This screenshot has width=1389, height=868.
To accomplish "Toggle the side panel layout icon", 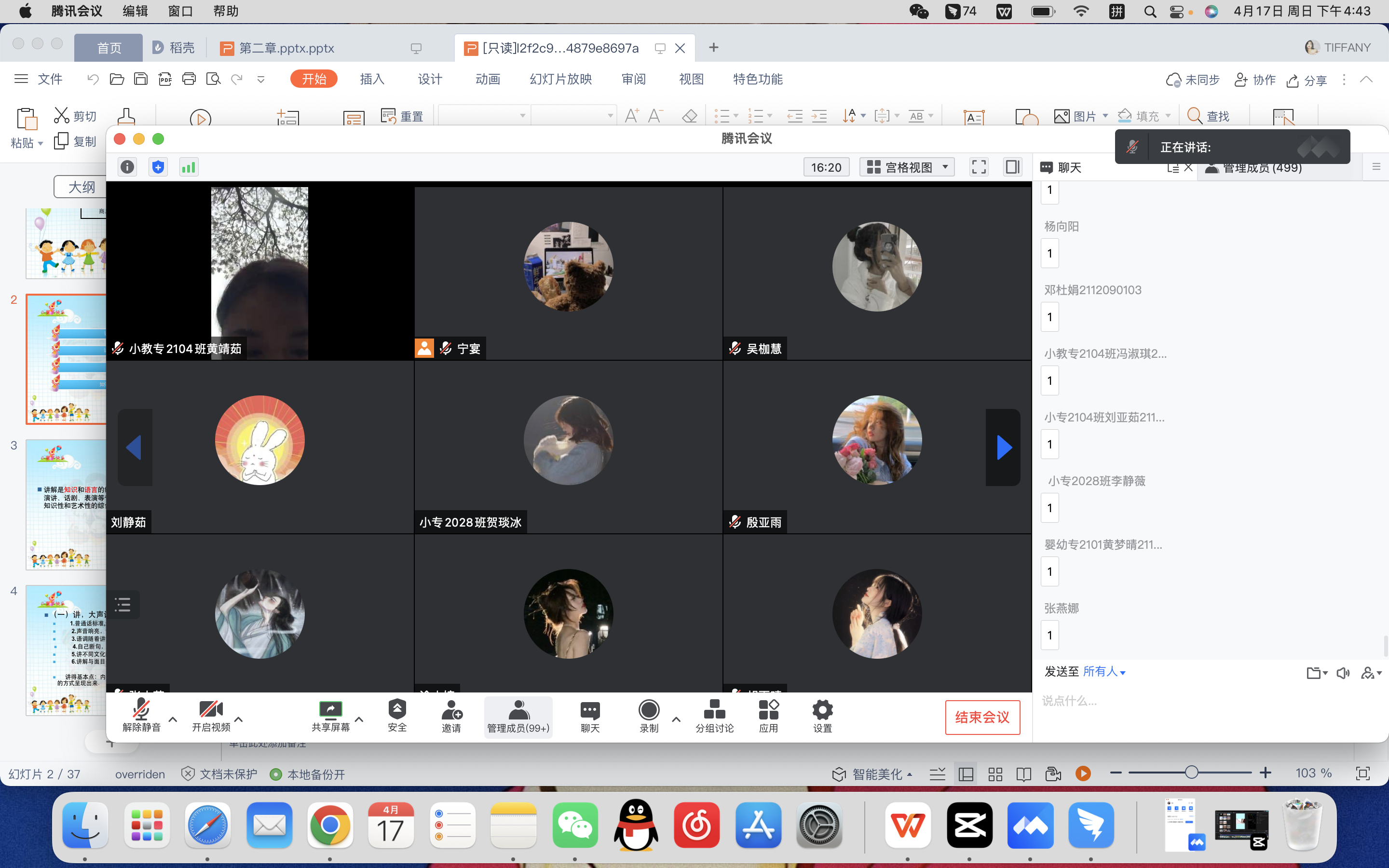I will click(x=1012, y=167).
